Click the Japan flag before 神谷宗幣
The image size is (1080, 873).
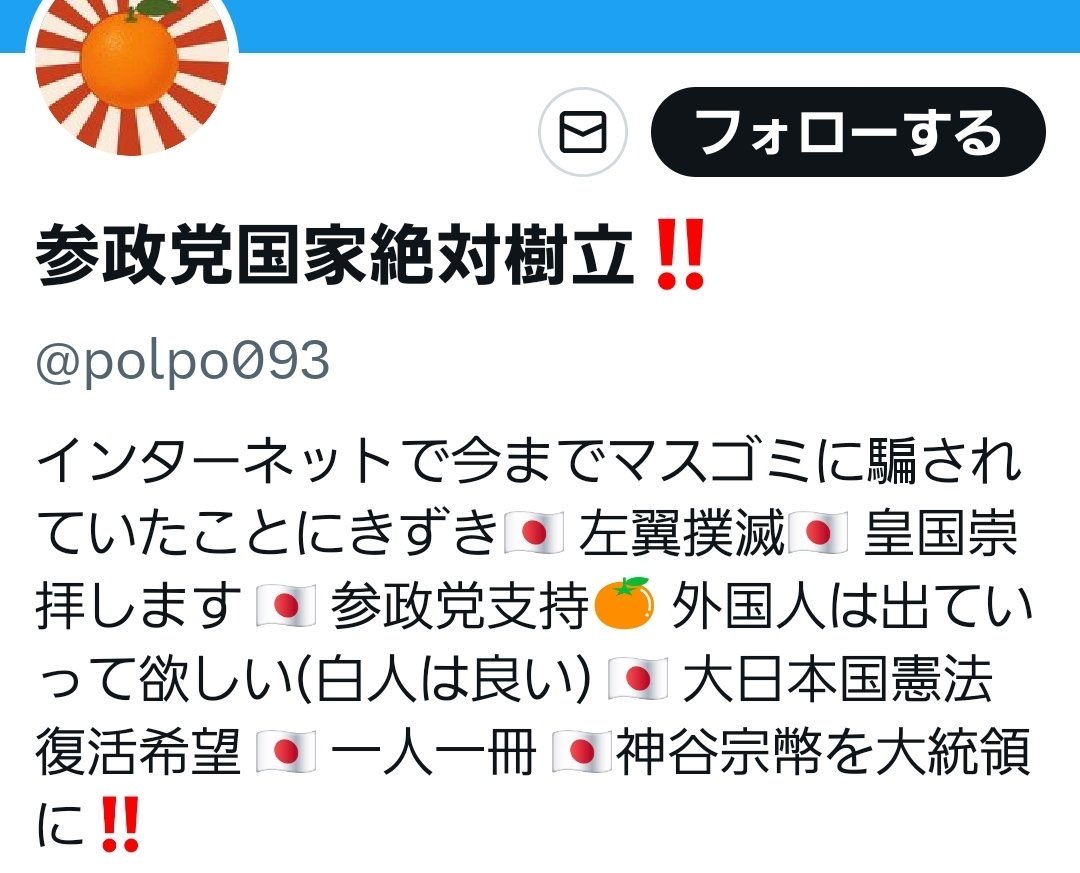click(582, 752)
